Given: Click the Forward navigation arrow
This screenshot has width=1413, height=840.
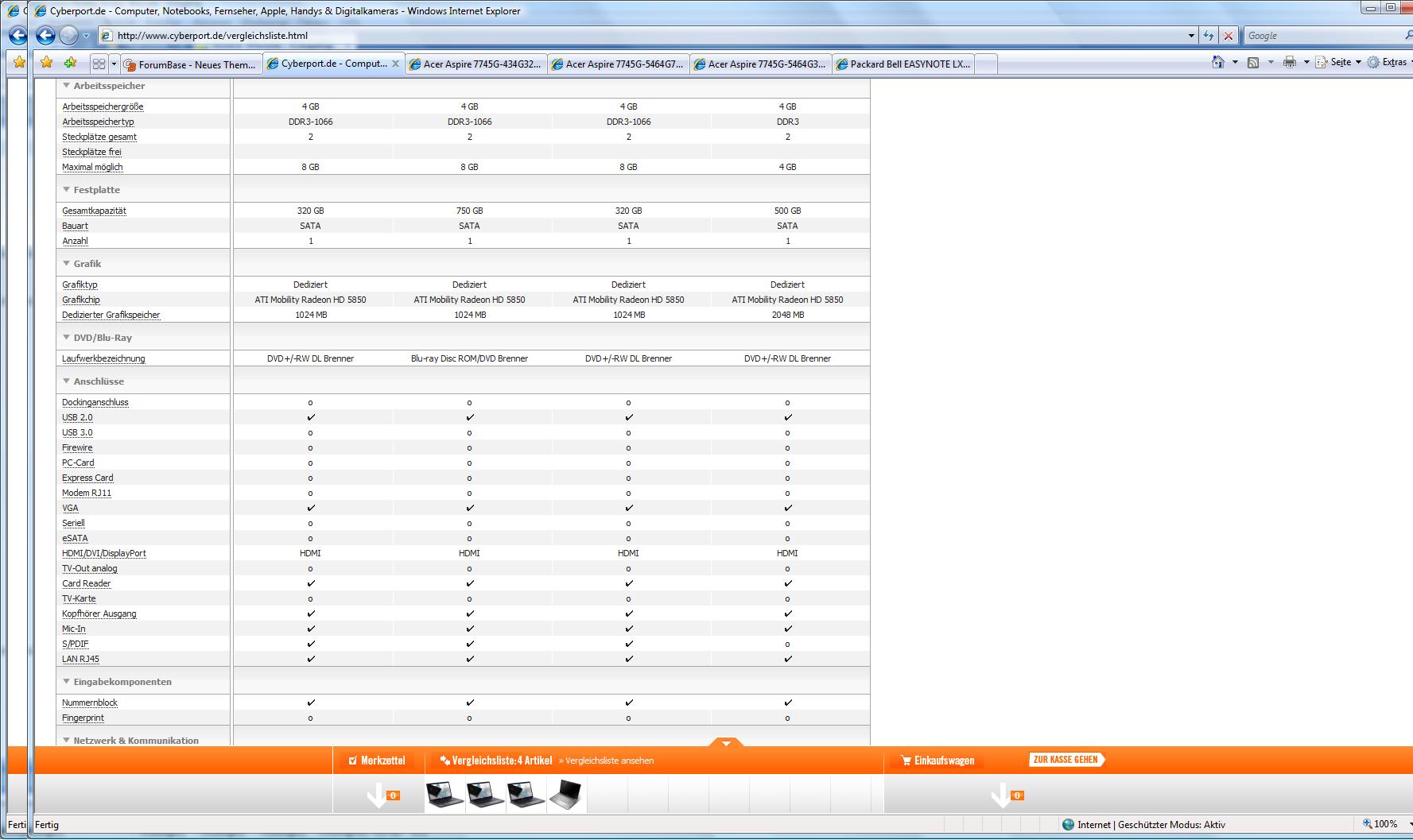Looking at the screenshot, I should [x=69, y=35].
